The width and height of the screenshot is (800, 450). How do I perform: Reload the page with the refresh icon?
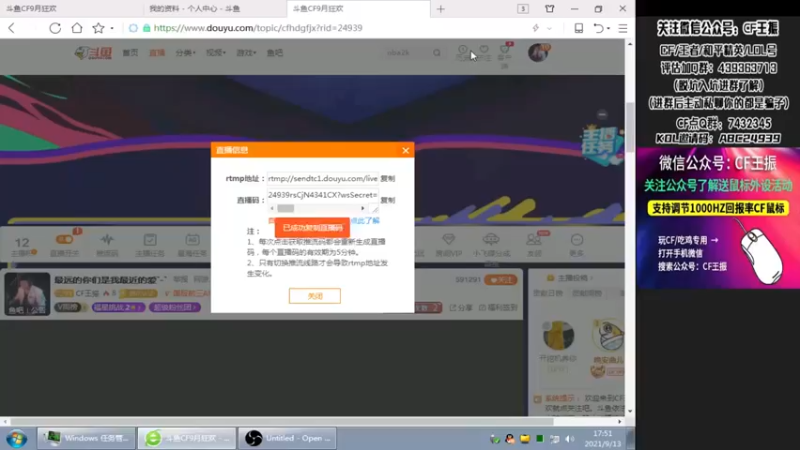point(55,28)
